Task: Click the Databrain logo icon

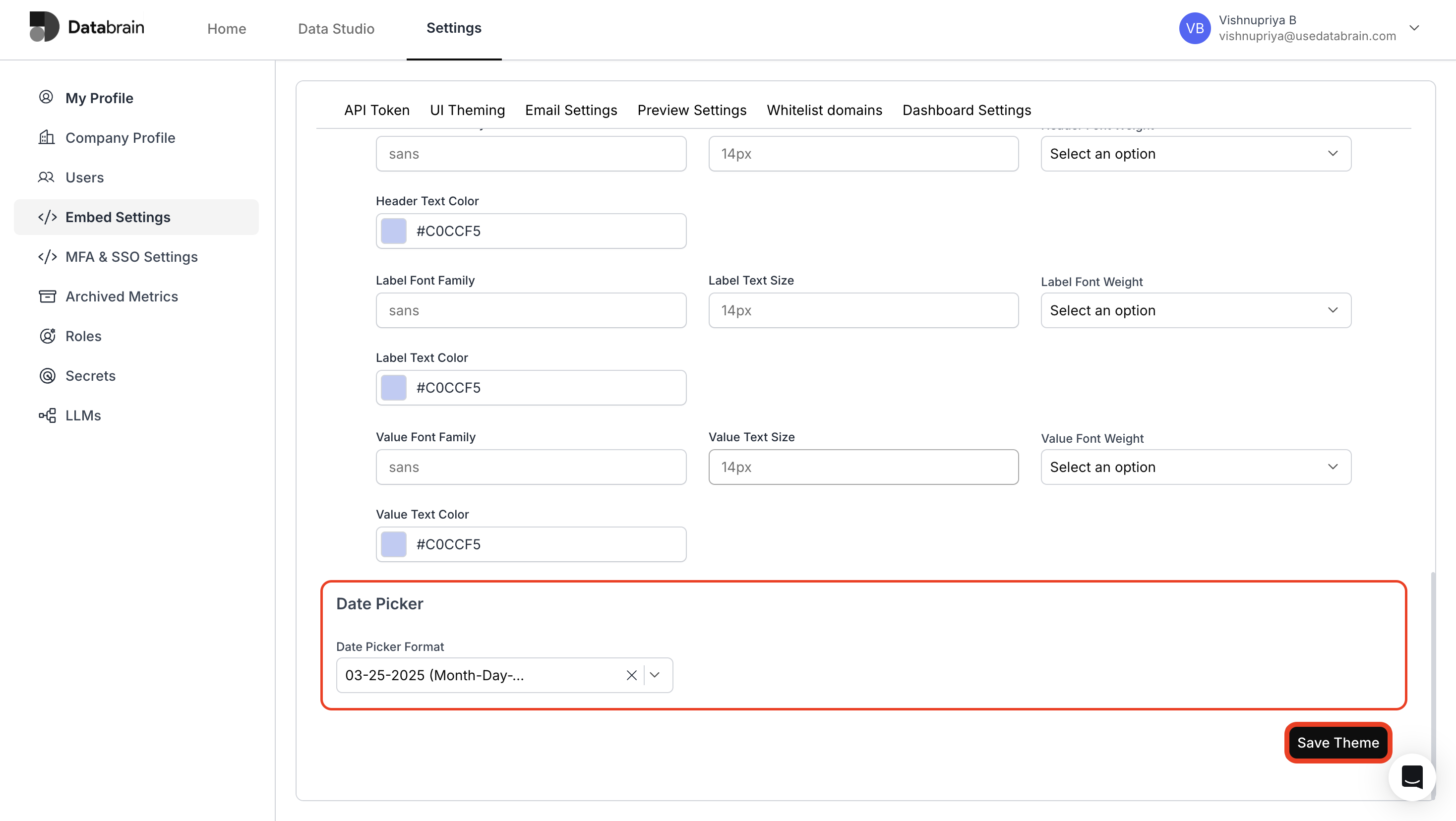Action: pyautogui.click(x=44, y=27)
